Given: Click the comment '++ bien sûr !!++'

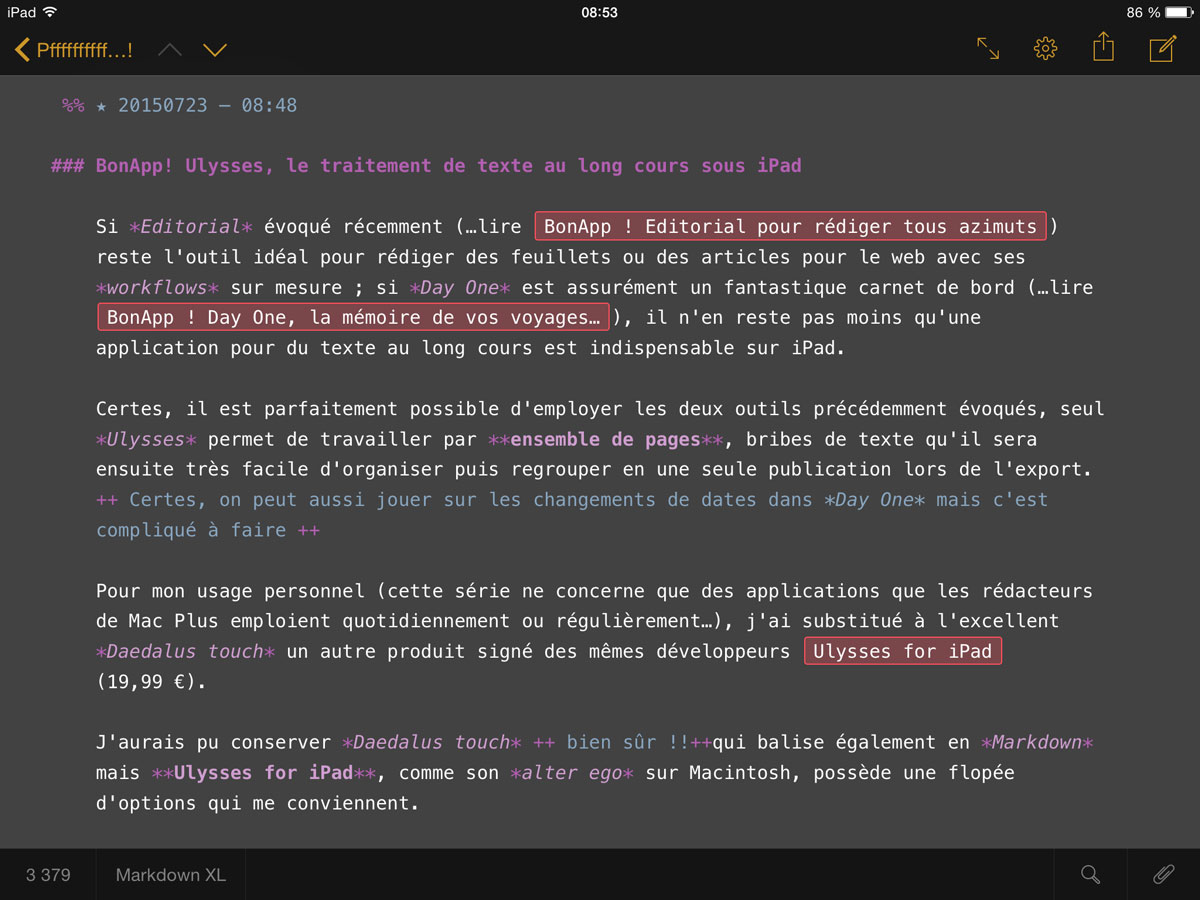Looking at the screenshot, I should tap(622, 743).
